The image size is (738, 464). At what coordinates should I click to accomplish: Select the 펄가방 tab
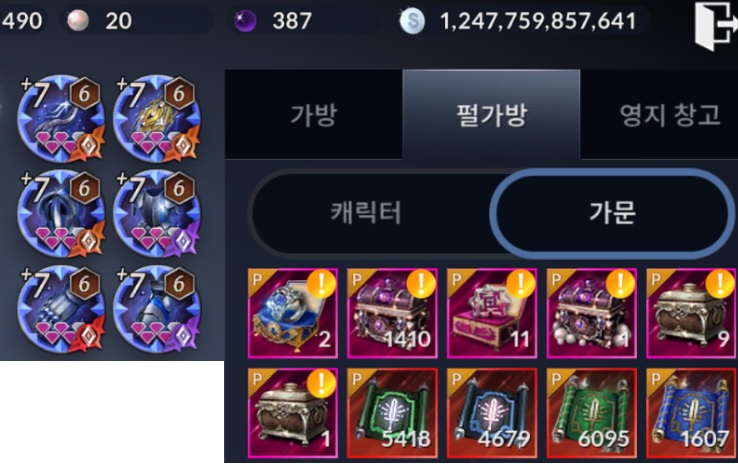click(491, 114)
